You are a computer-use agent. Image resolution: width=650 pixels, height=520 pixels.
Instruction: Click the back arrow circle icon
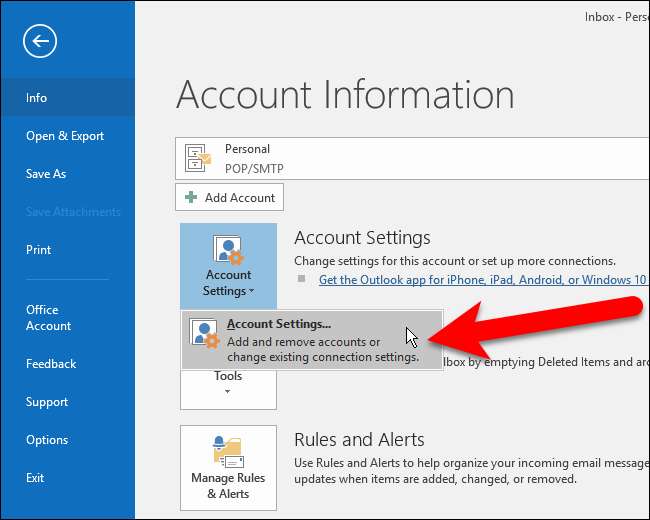[x=41, y=41]
